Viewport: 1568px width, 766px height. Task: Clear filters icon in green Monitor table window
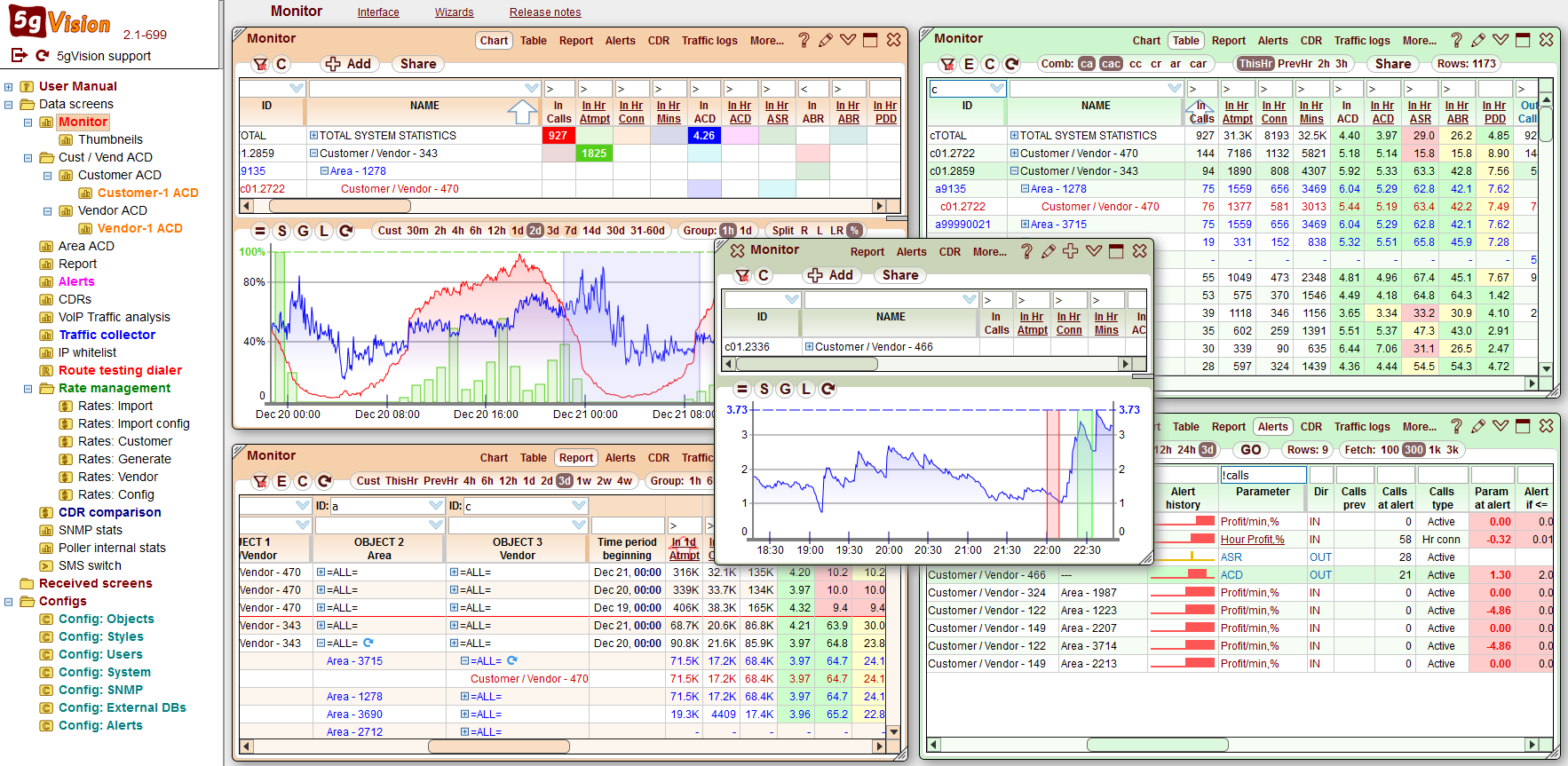click(x=947, y=64)
